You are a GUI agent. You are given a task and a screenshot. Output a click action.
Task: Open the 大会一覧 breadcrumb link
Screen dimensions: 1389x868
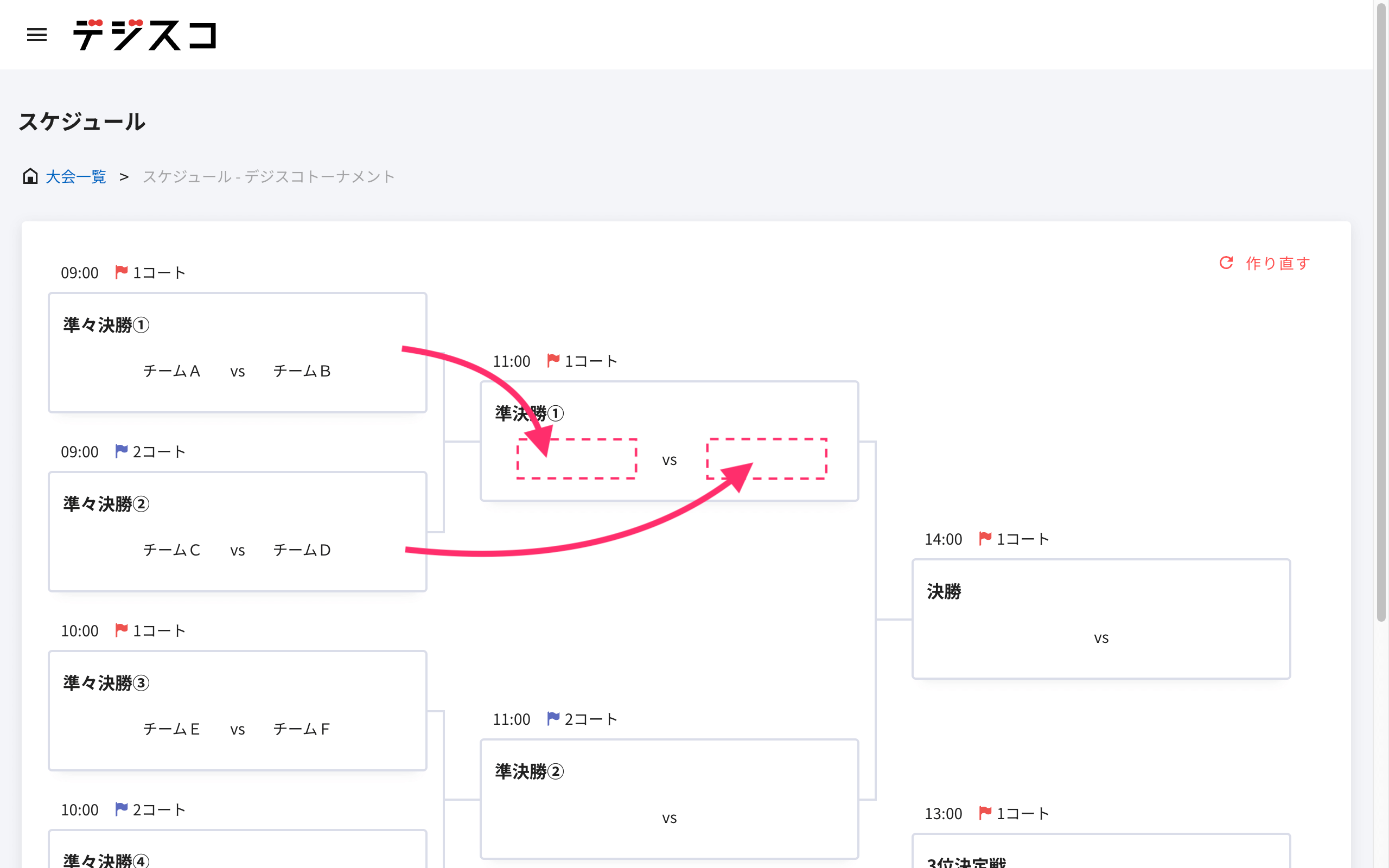point(76,177)
